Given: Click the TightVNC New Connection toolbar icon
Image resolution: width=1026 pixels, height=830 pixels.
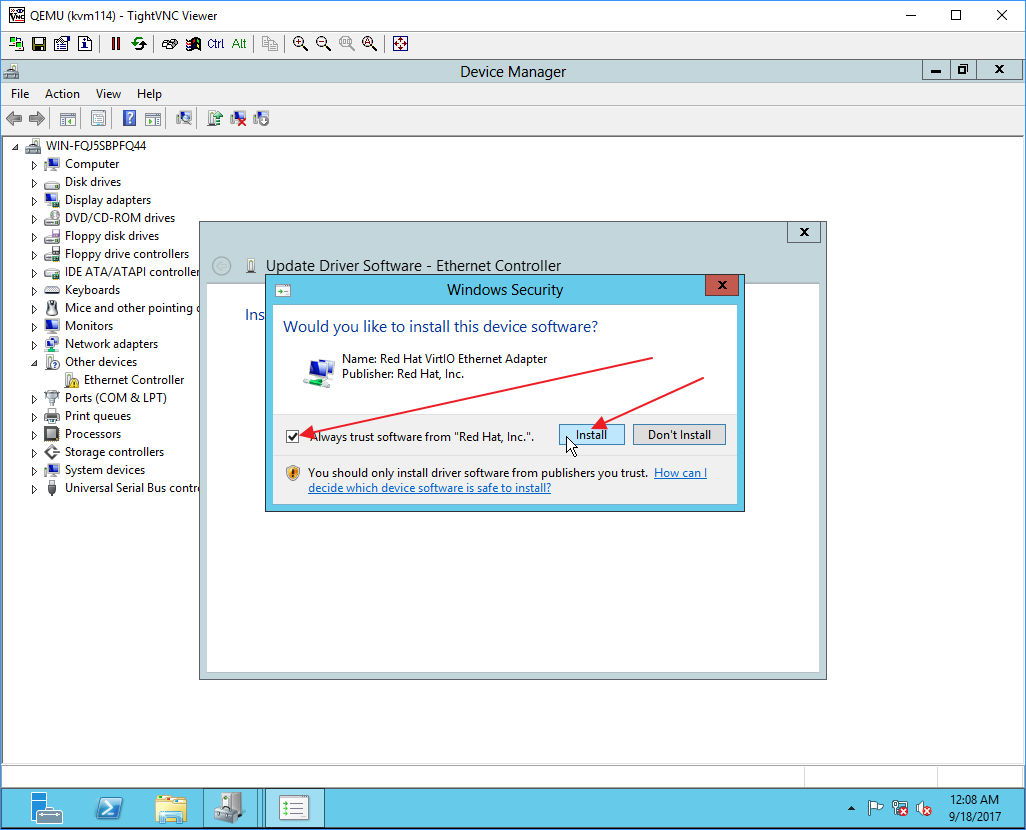Looking at the screenshot, I should point(16,44).
